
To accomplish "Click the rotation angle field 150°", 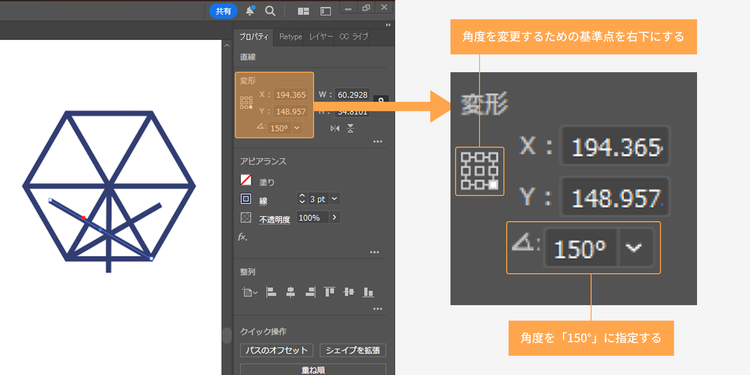I will coord(279,128).
